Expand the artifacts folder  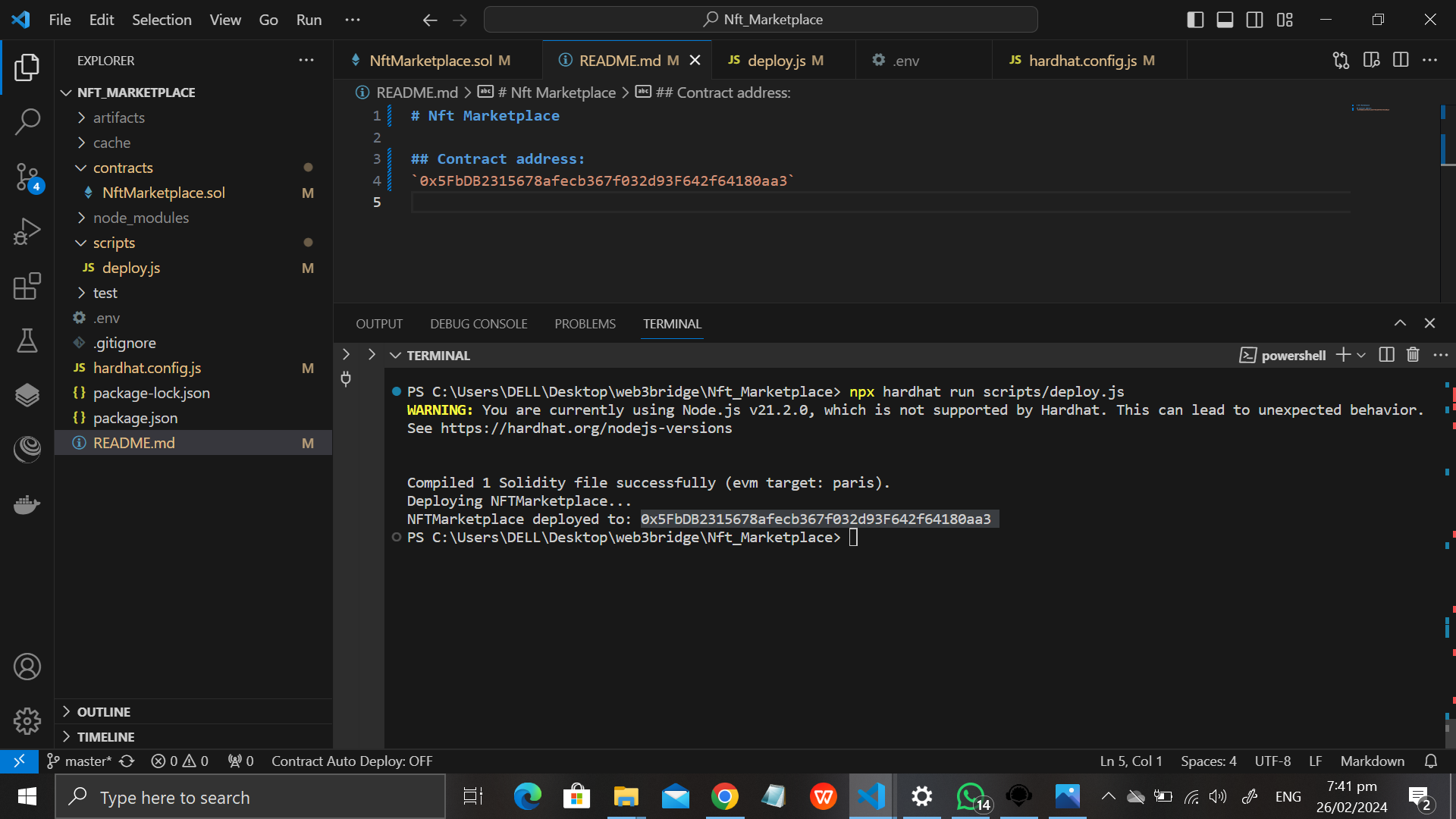(119, 118)
